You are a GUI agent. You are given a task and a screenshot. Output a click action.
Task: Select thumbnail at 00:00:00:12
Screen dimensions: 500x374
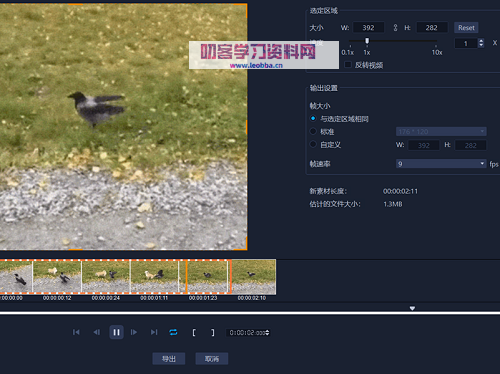tap(57, 277)
